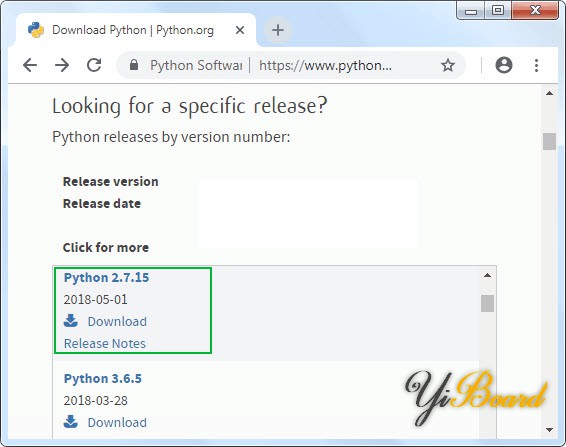Click the main page scrollbar thumb
This screenshot has height=447, width=566.
549,141
